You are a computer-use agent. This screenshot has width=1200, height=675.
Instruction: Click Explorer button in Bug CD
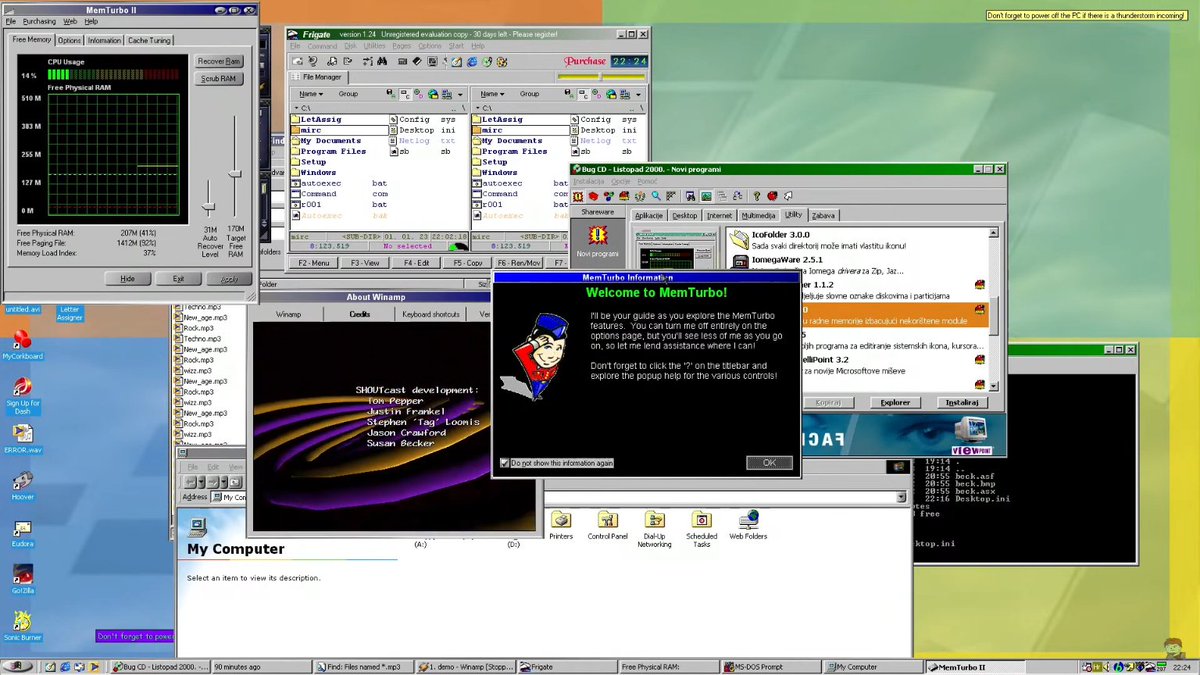pos(895,402)
